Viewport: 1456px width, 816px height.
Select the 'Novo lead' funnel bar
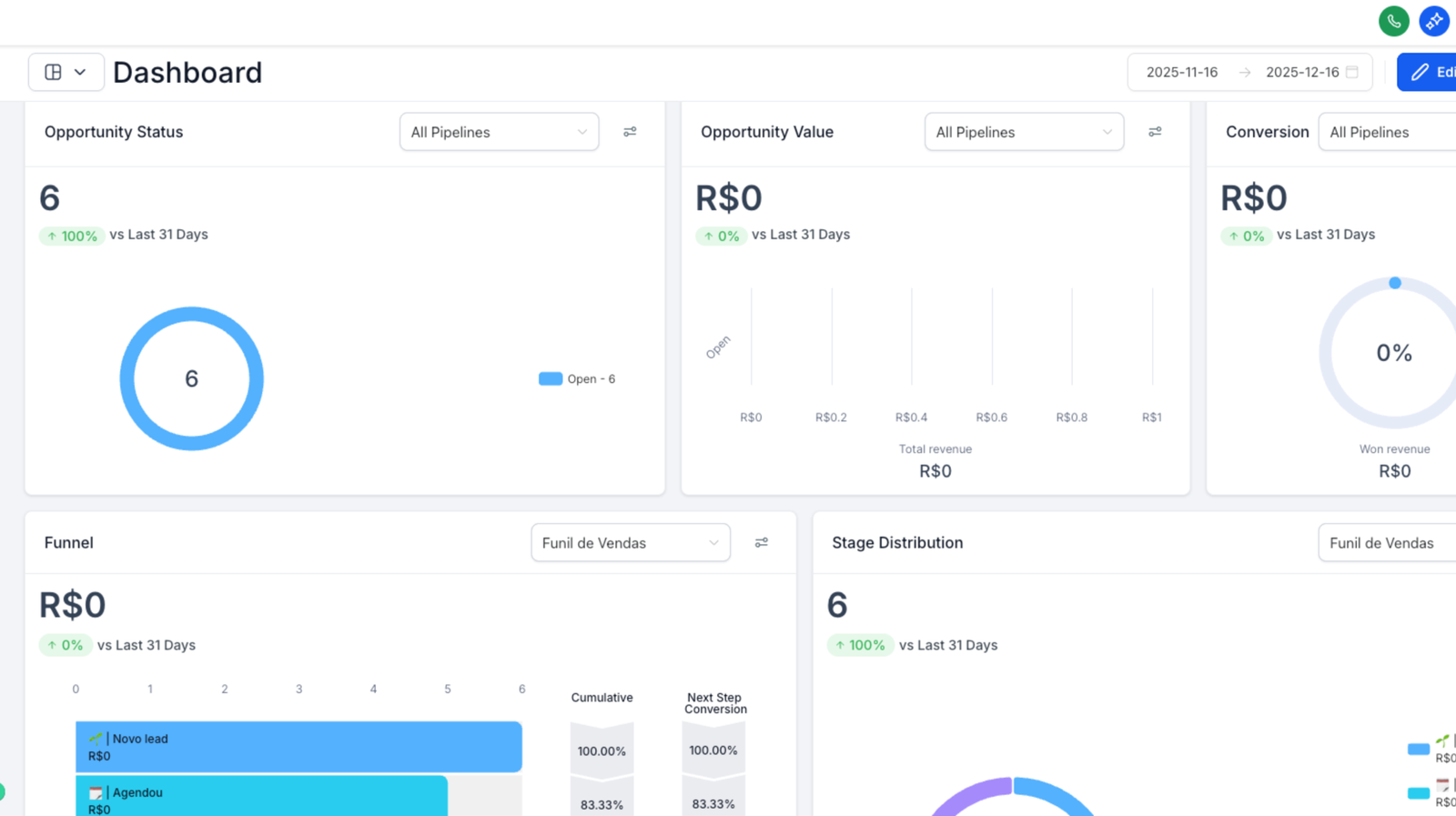pyautogui.click(x=298, y=747)
